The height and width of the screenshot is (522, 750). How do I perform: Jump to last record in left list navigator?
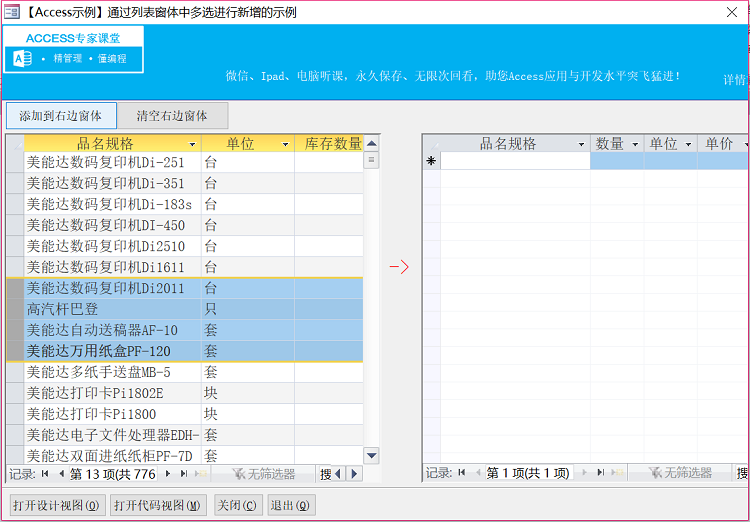pos(184,474)
